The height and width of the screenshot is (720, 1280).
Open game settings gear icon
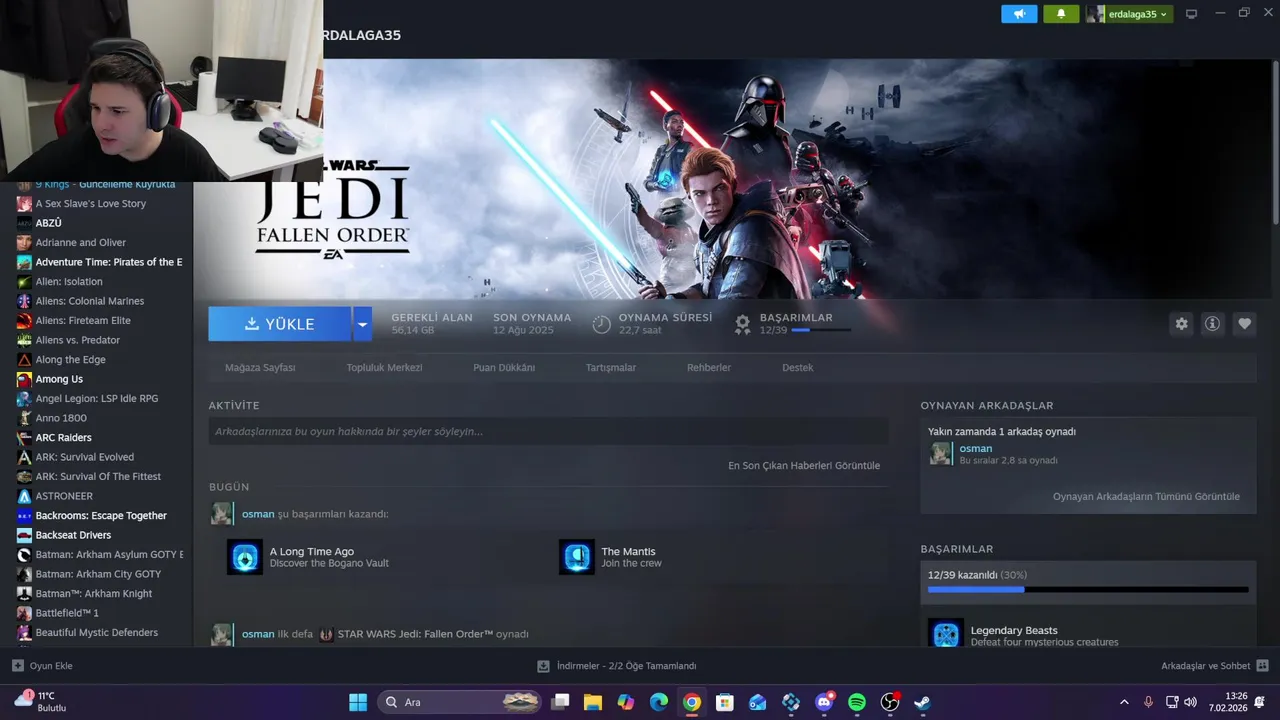pyautogui.click(x=1182, y=324)
